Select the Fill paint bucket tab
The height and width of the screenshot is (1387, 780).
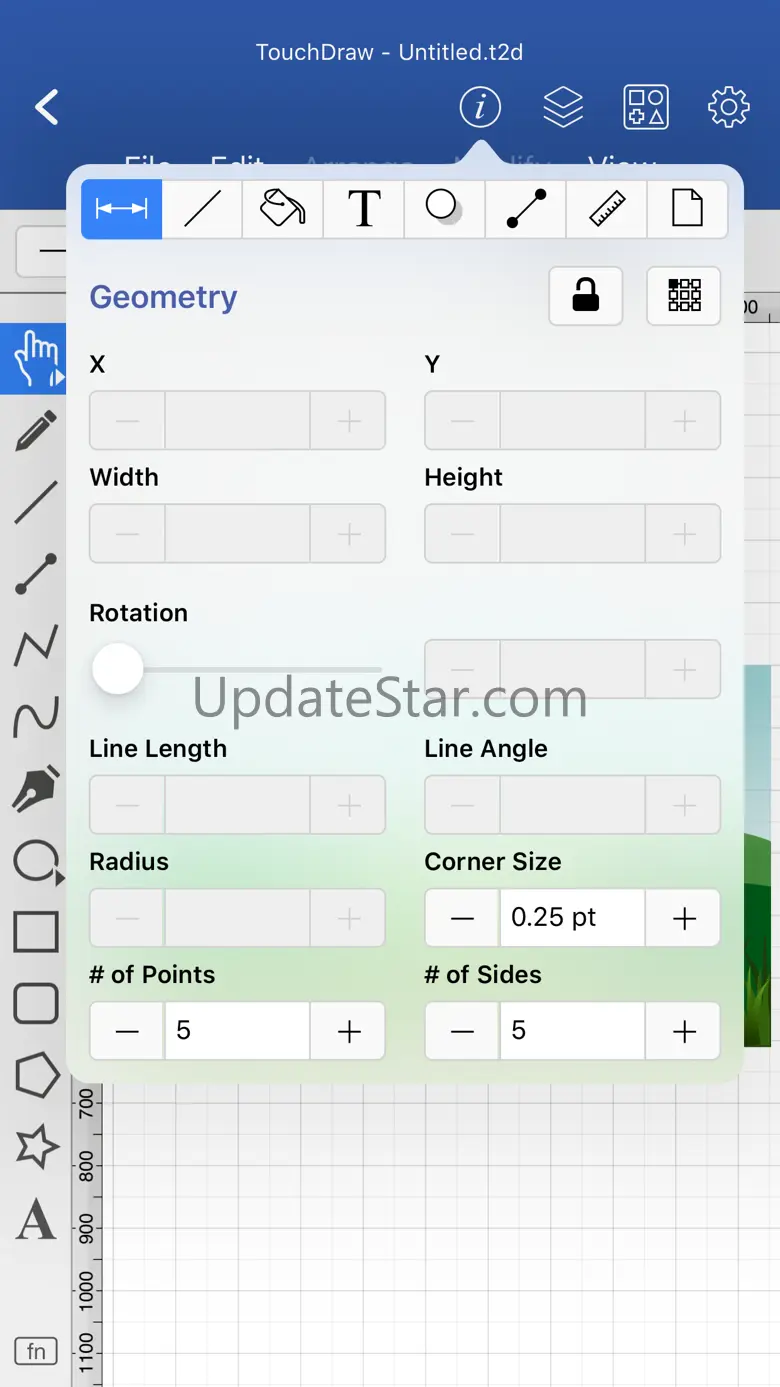pos(283,209)
